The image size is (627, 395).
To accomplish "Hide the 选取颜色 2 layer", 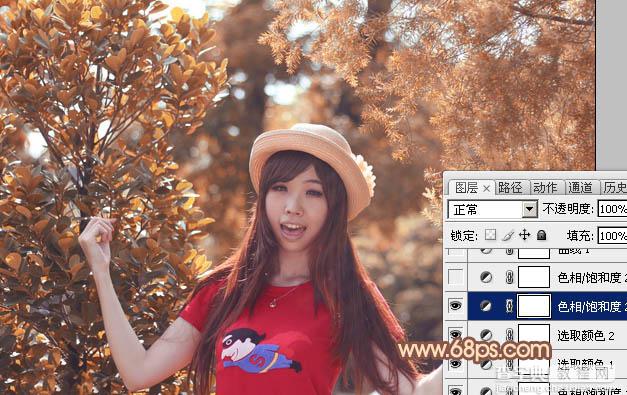I will (455, 335).
